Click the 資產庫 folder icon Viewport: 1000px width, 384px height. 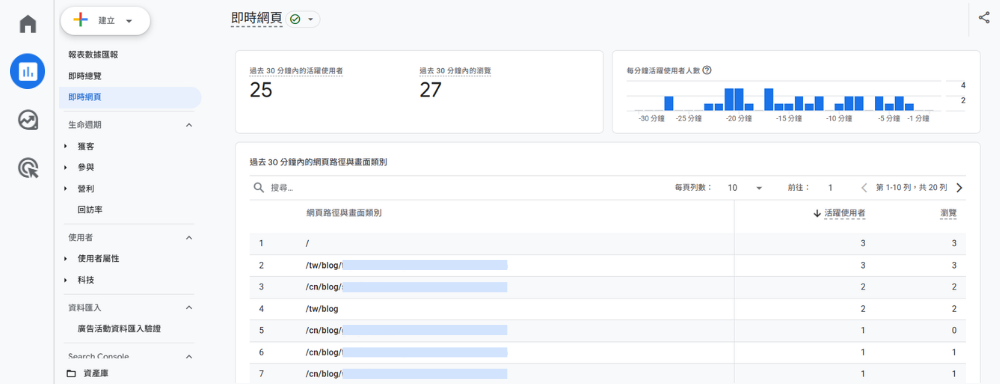(x=70, y=373)
